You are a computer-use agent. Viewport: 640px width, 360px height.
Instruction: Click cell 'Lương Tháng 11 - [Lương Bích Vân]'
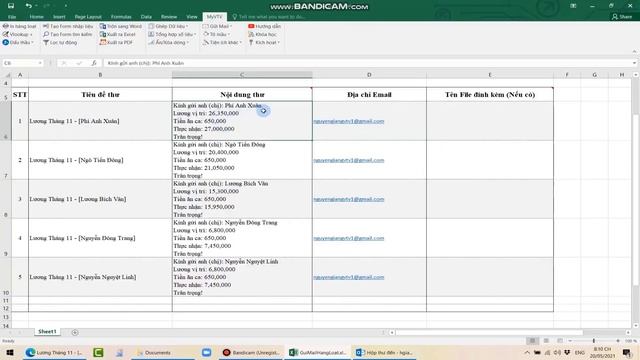click(x=100, y=199)
